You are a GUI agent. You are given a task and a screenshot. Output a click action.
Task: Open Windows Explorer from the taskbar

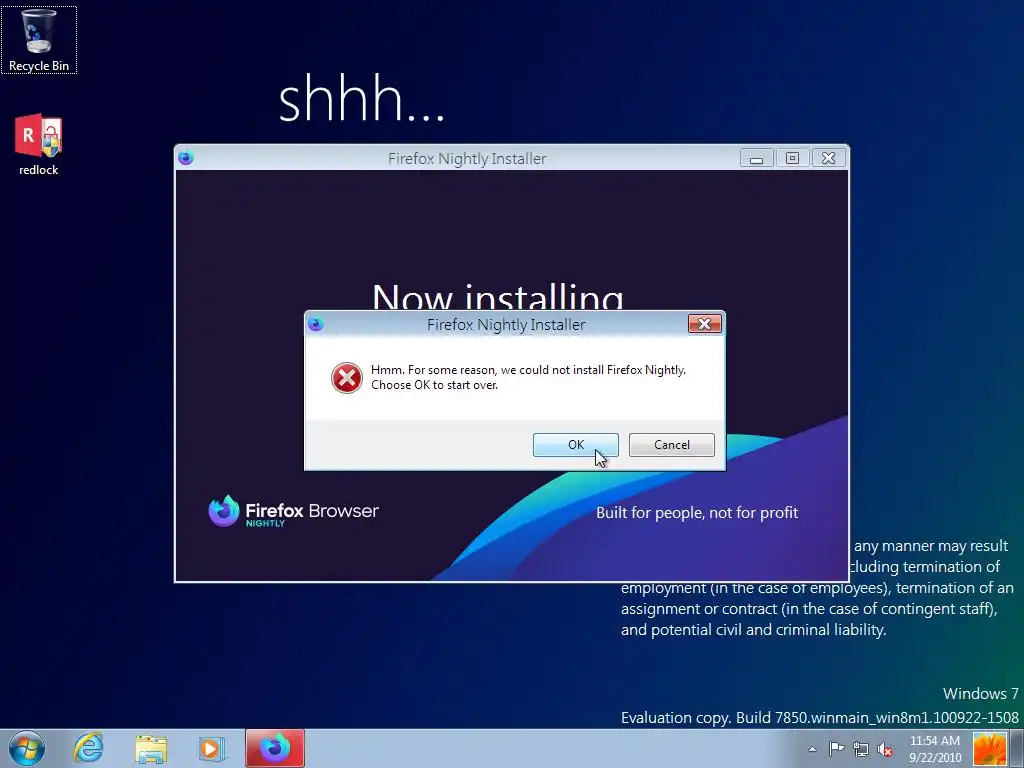[151, 749]
